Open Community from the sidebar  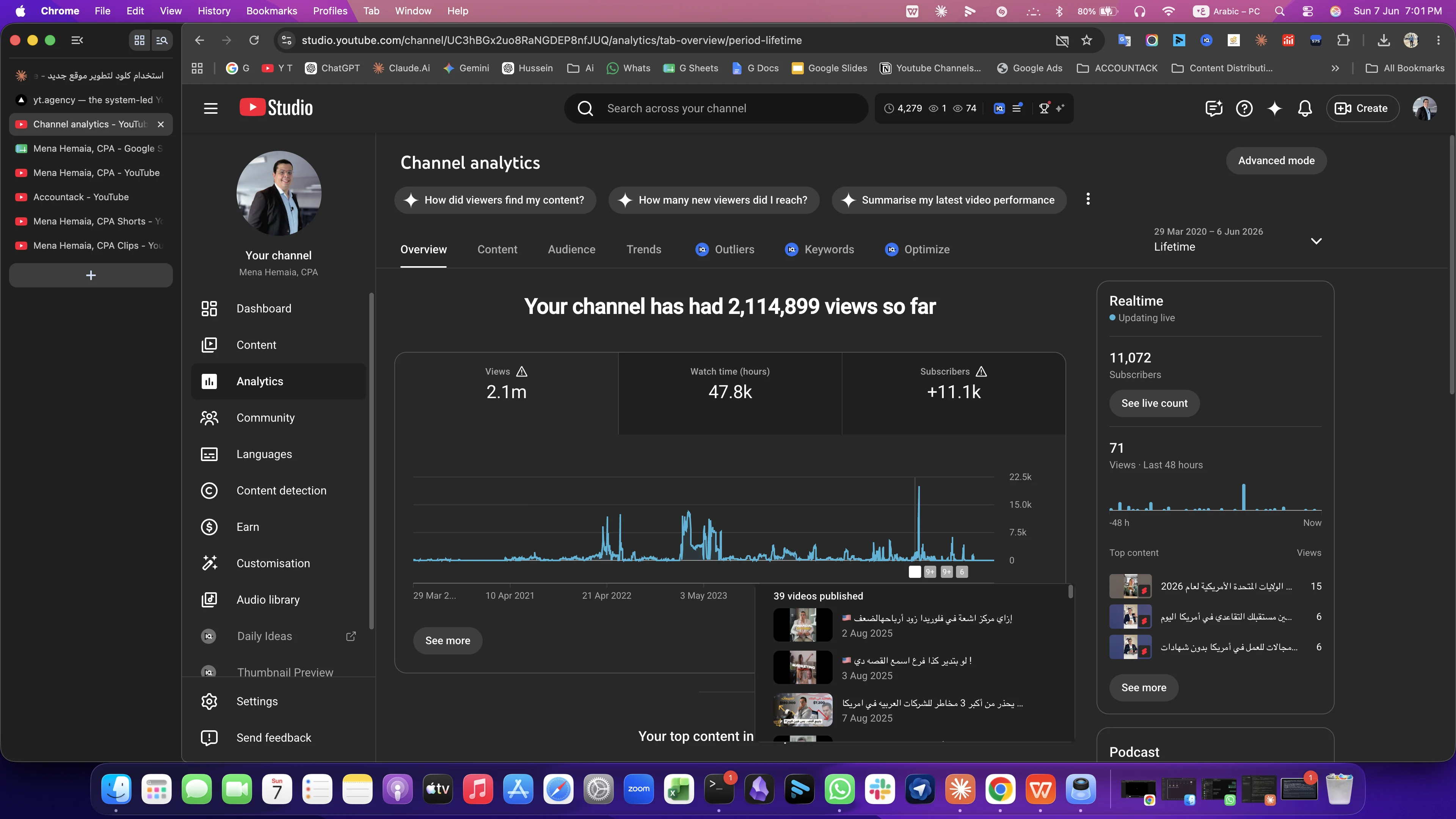point(279,418)
